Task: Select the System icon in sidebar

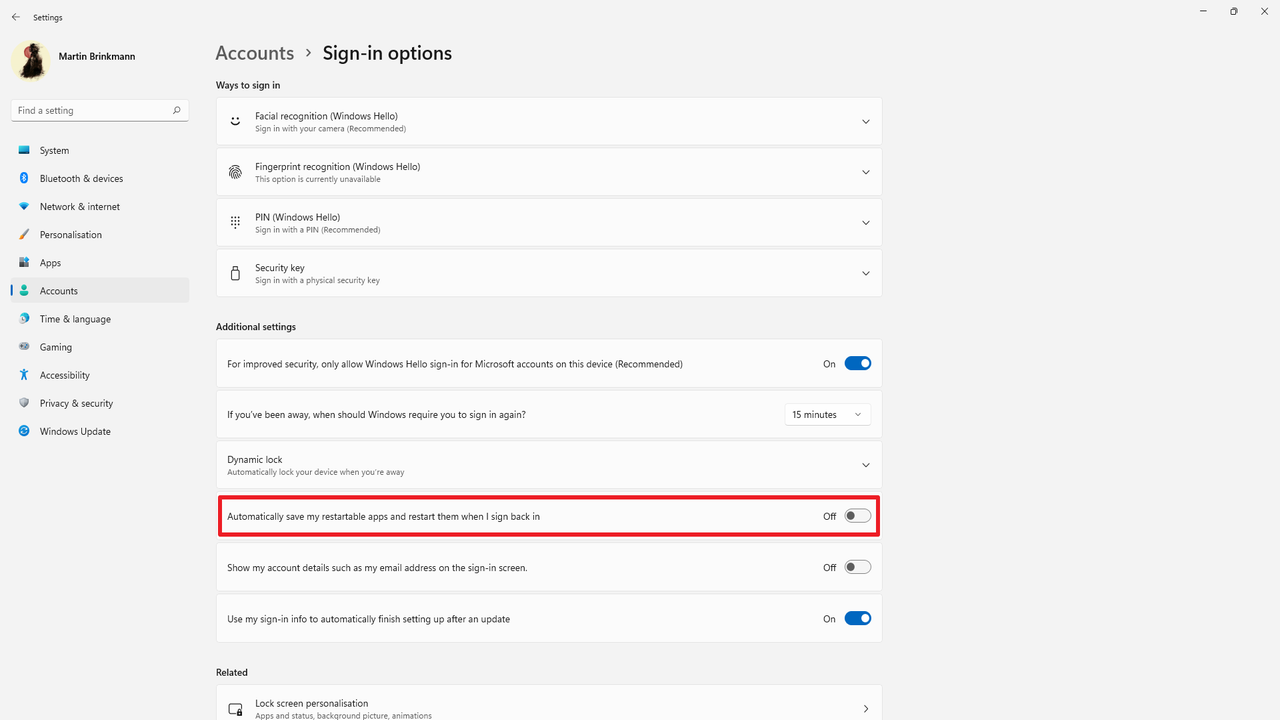Action: (23, 150)
